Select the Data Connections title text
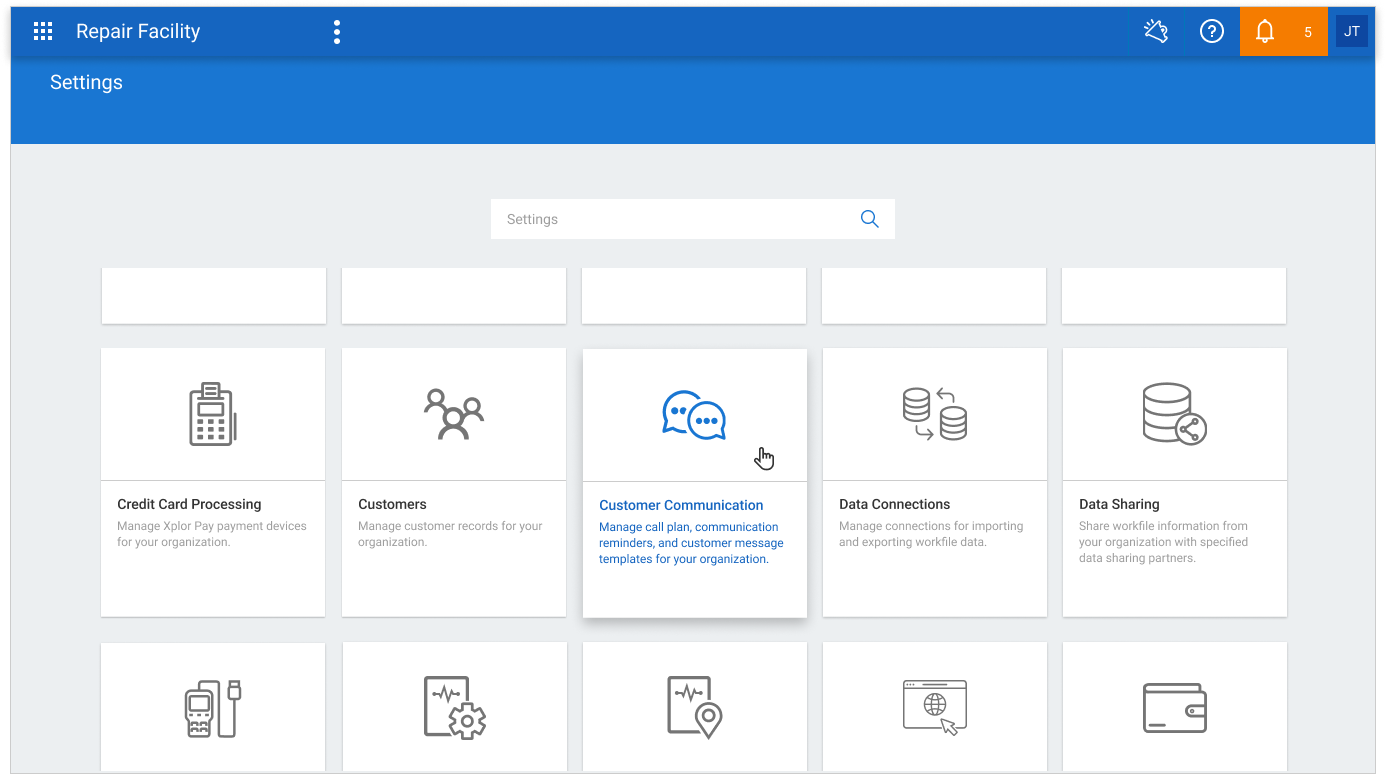This screenshot has height=774, width=1386. click(895, 504)
